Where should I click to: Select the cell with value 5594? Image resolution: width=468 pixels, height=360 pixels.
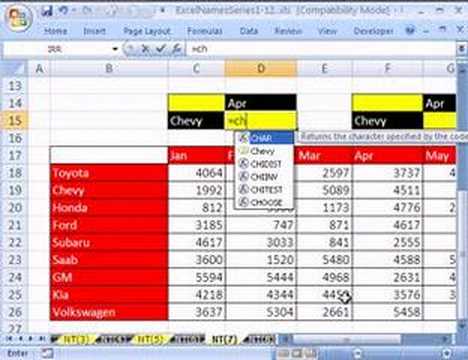pos(197,277)
